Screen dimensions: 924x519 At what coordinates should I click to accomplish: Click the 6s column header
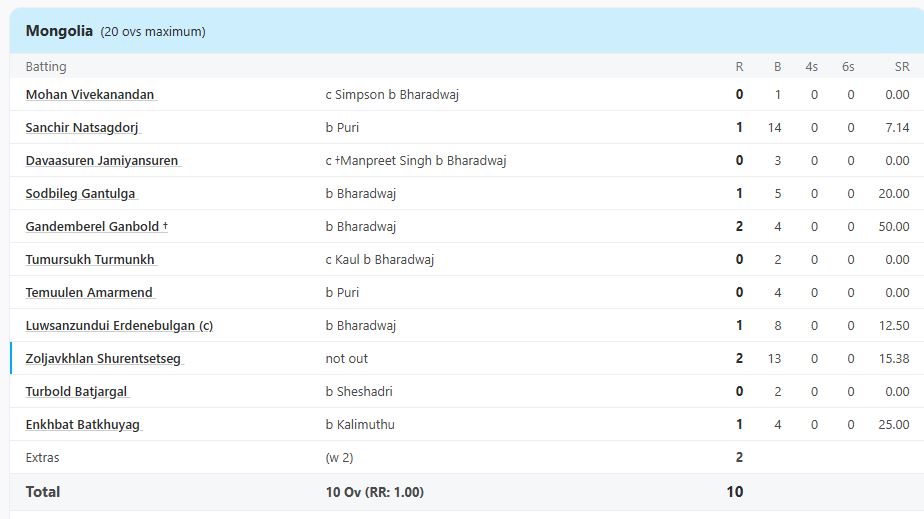pyautogui.click(x=848, y=67)
